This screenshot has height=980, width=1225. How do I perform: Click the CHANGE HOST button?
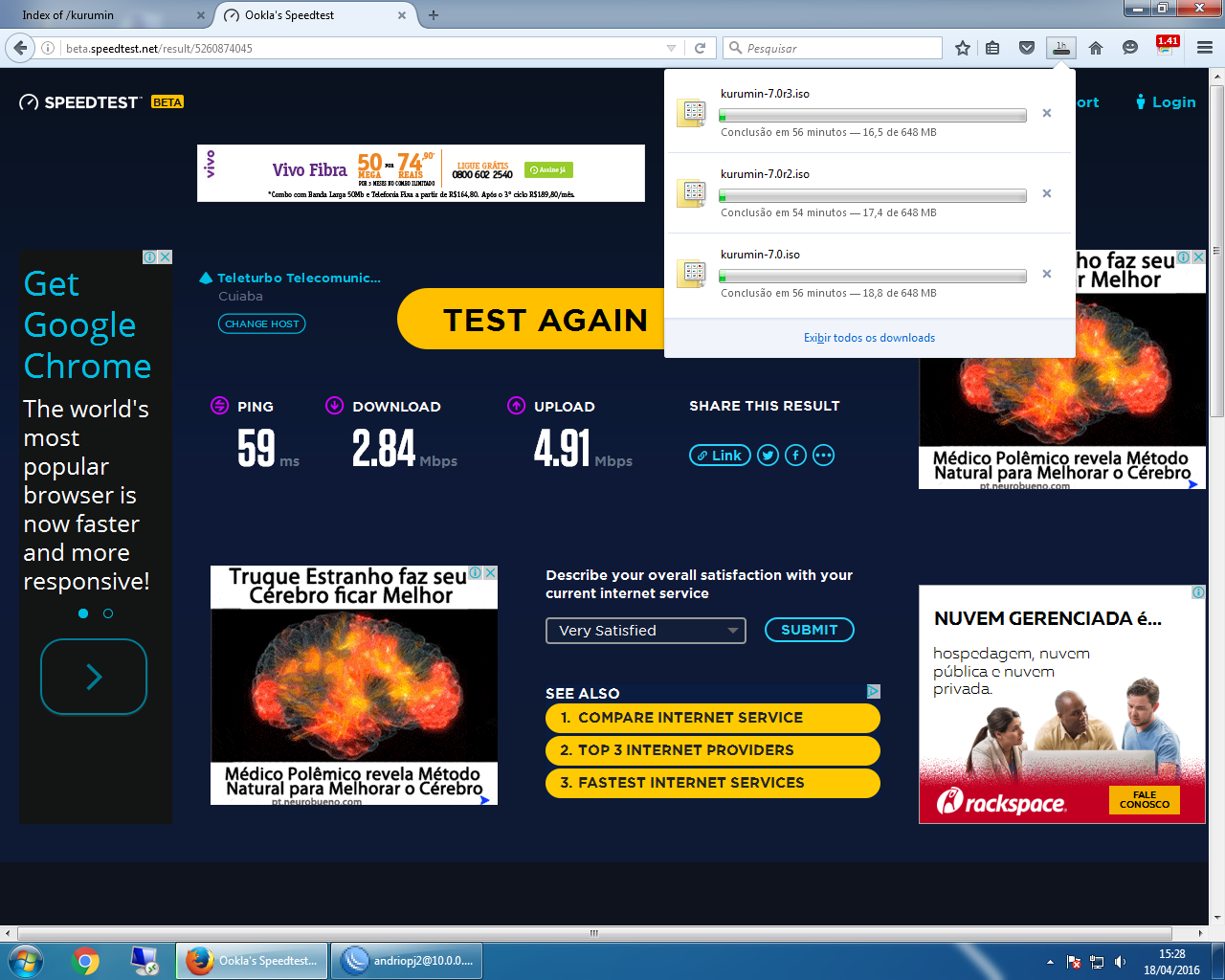click(x=262, y=324)
